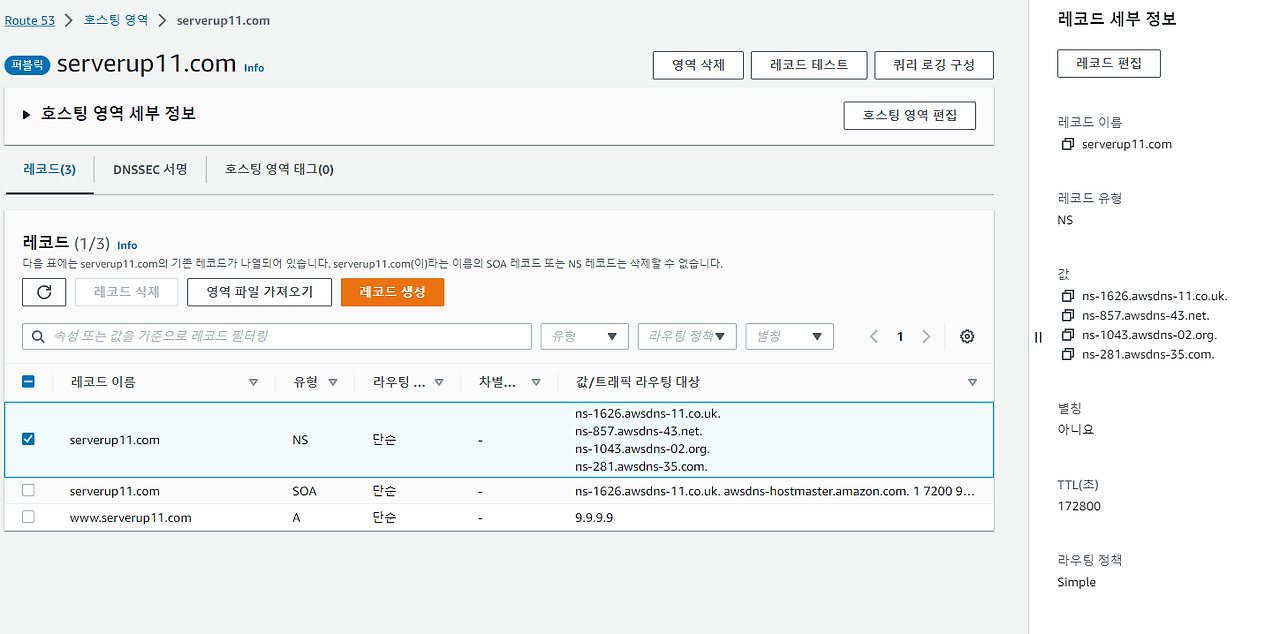Focus the record filter search field

(x=277, y=337)
